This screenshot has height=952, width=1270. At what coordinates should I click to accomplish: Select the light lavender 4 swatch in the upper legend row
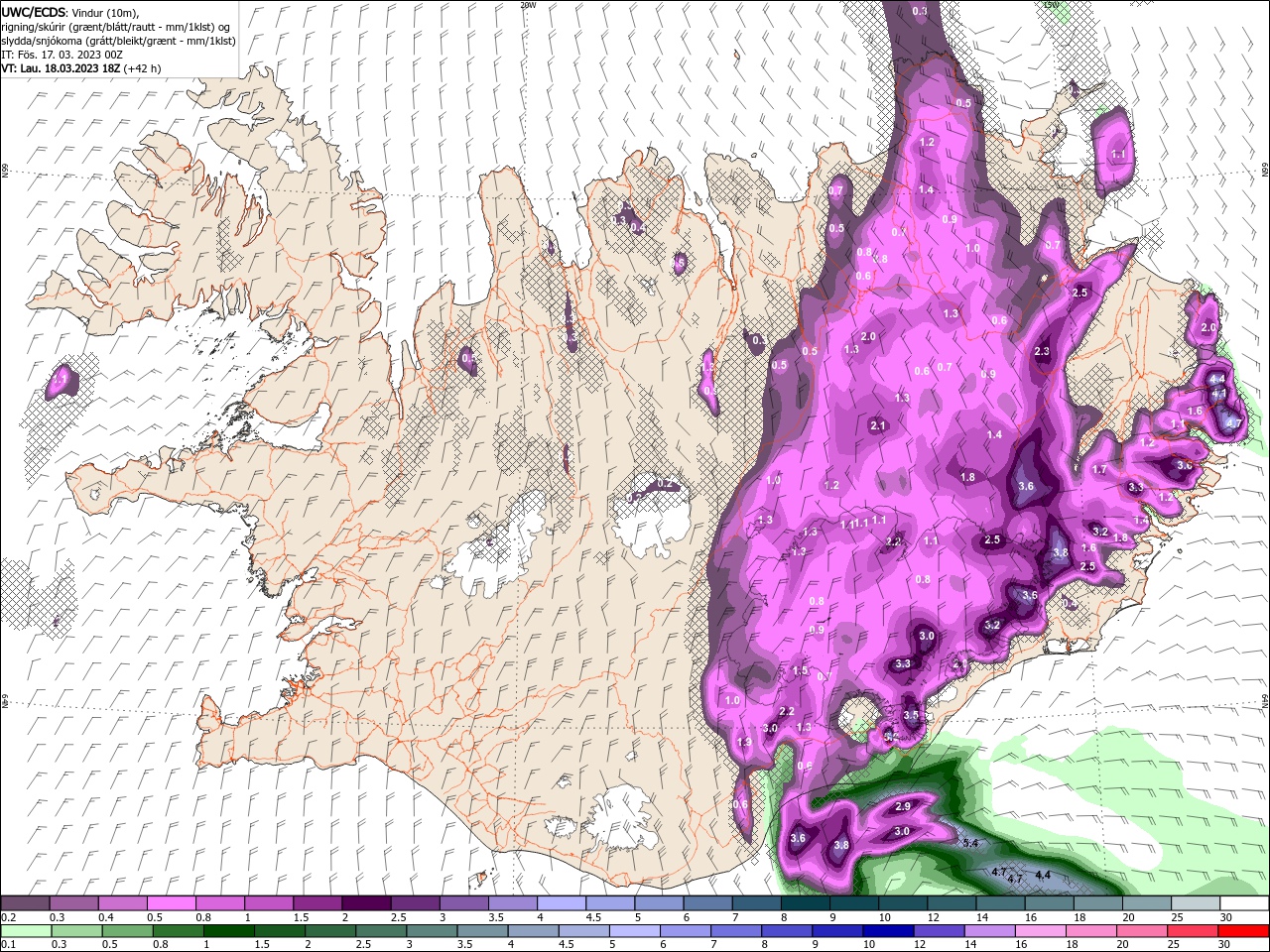(561, 903)
